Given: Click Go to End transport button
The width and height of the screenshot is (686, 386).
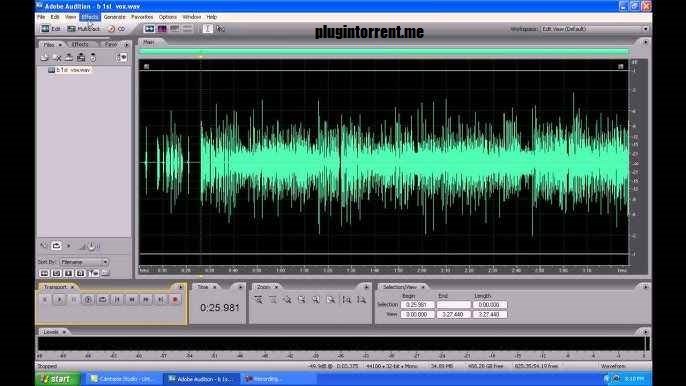Looking at the screenshot, I should pos(161,300).
